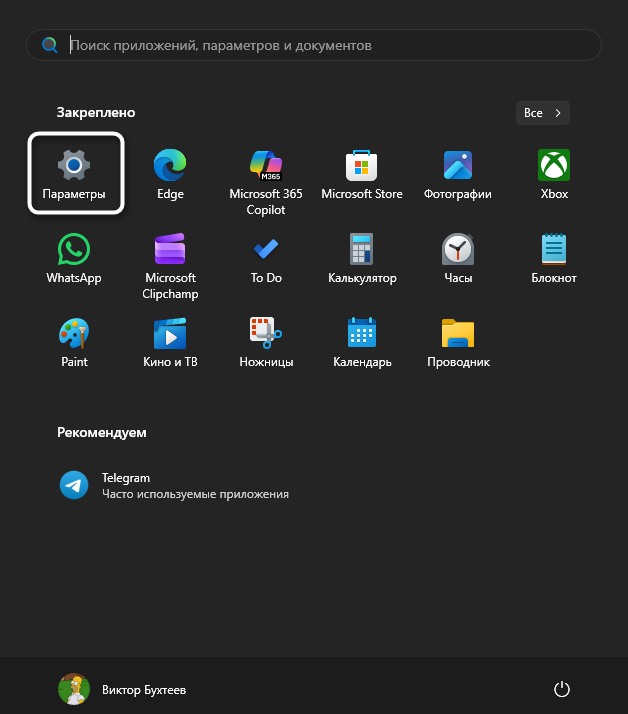Viewport: 628px width, 714px height.
Task: Open the To Do app
Action: tap(266, 258)
